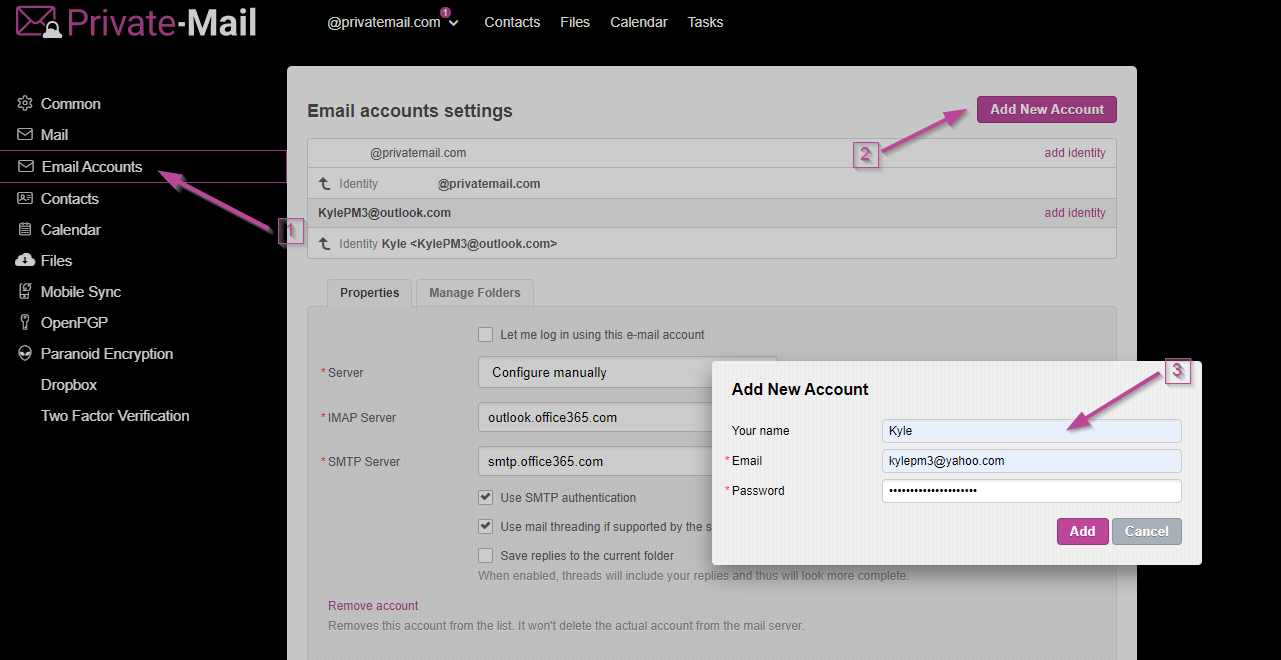Uncheck Use SMTP authentication

485,497
